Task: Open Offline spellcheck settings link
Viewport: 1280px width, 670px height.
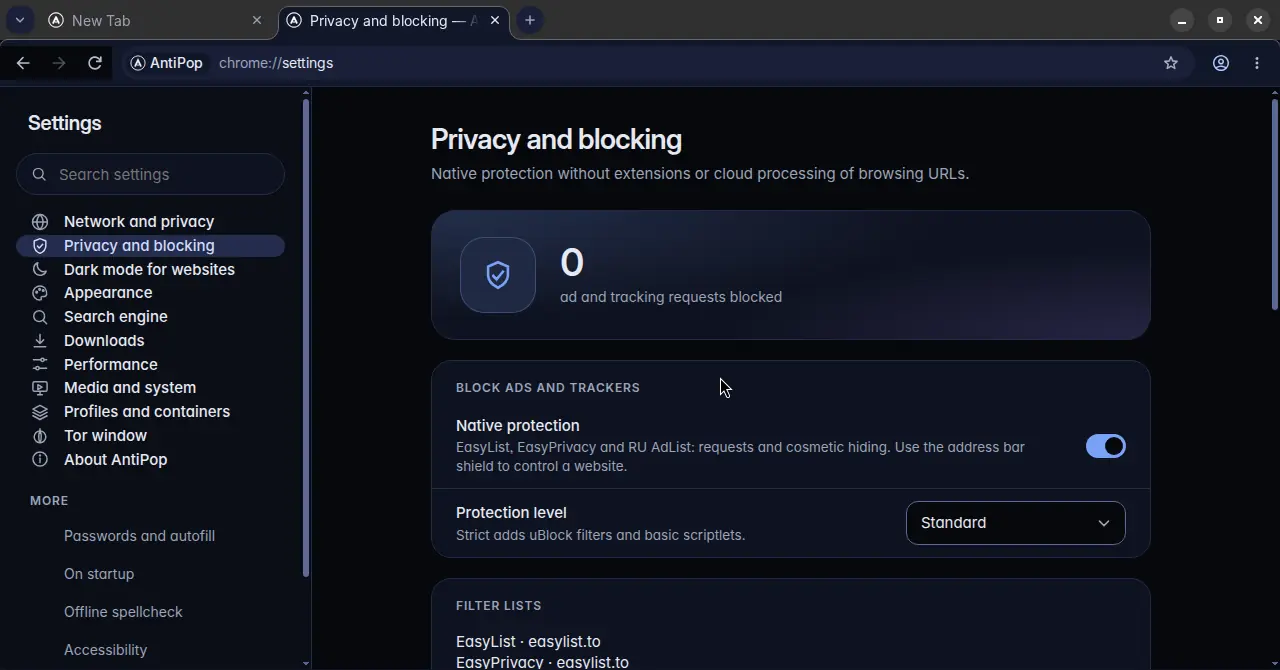Action: point(123,612)
